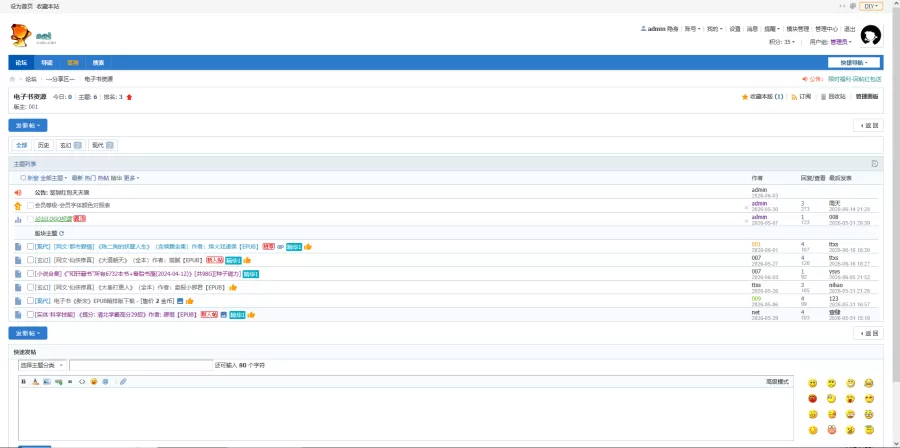Open the font color tool in editor

(35, 381)
